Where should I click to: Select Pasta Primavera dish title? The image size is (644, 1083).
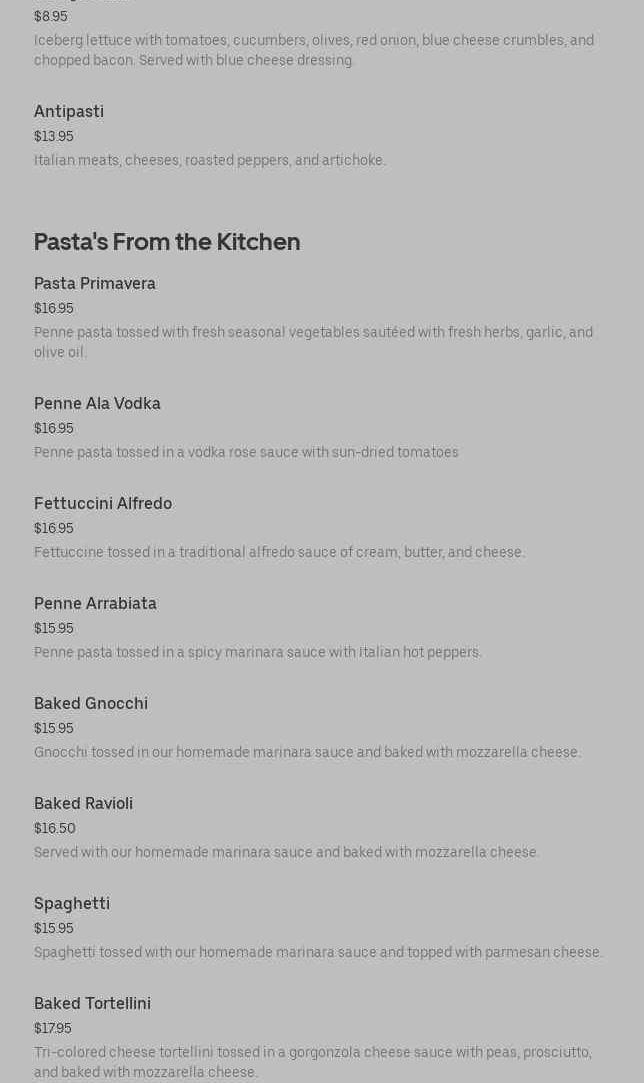pyautogui.click(x=95, y=284)
